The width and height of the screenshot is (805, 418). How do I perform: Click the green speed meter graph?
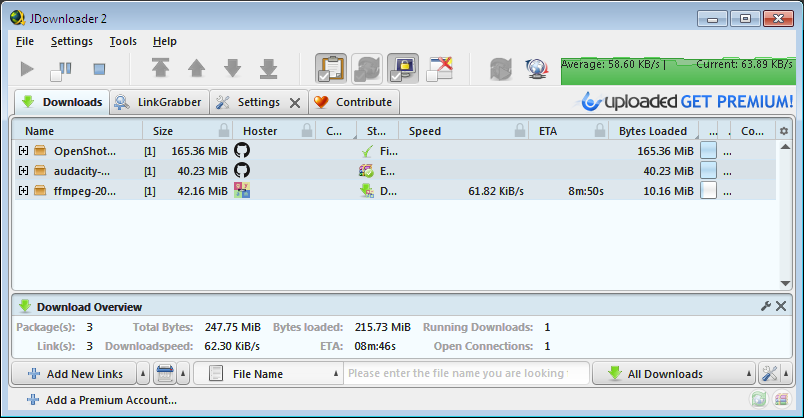pyautogui.click(x=678, y=71)
